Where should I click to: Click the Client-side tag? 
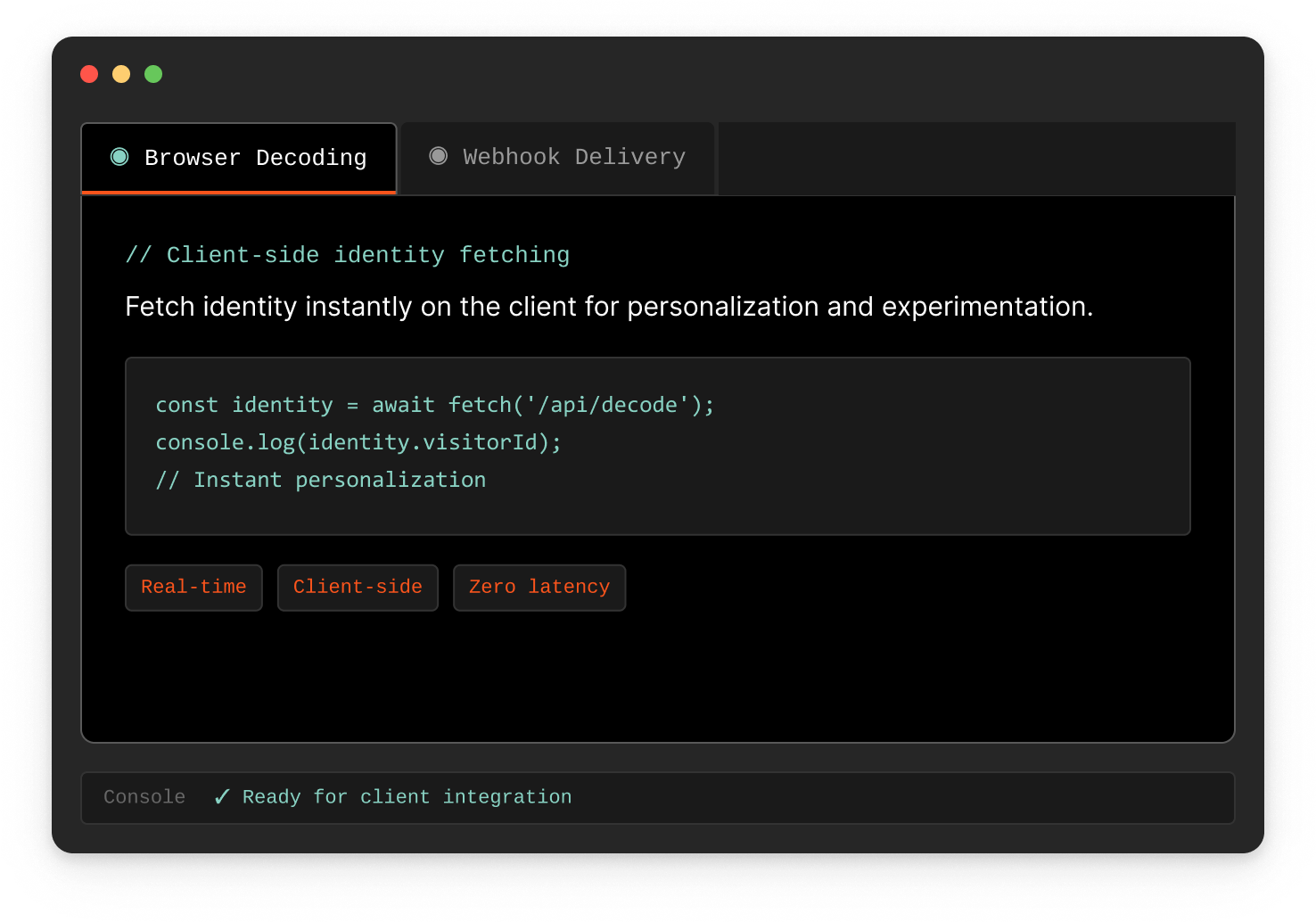pyautogui.click(x=358, y=588)
